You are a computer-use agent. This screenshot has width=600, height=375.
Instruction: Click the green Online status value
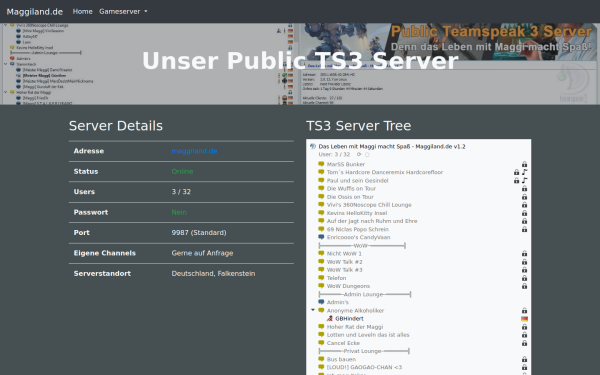182,171
